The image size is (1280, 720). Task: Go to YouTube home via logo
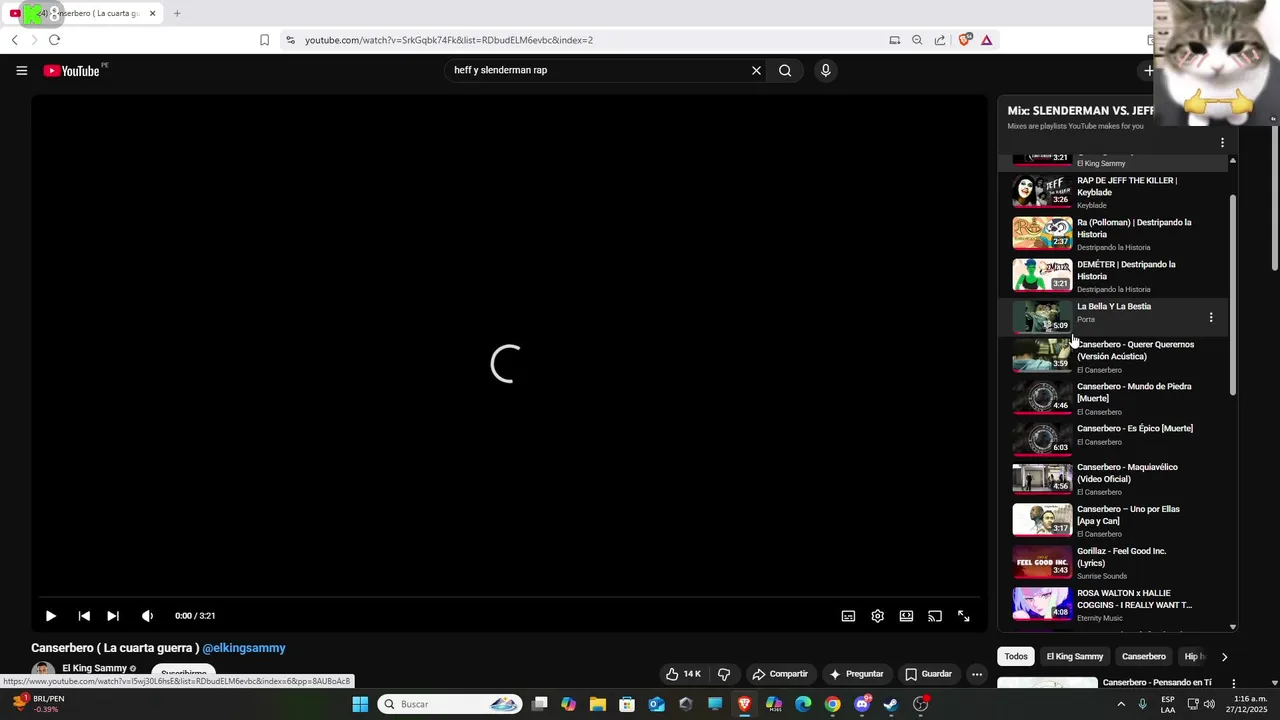point(71,71)
